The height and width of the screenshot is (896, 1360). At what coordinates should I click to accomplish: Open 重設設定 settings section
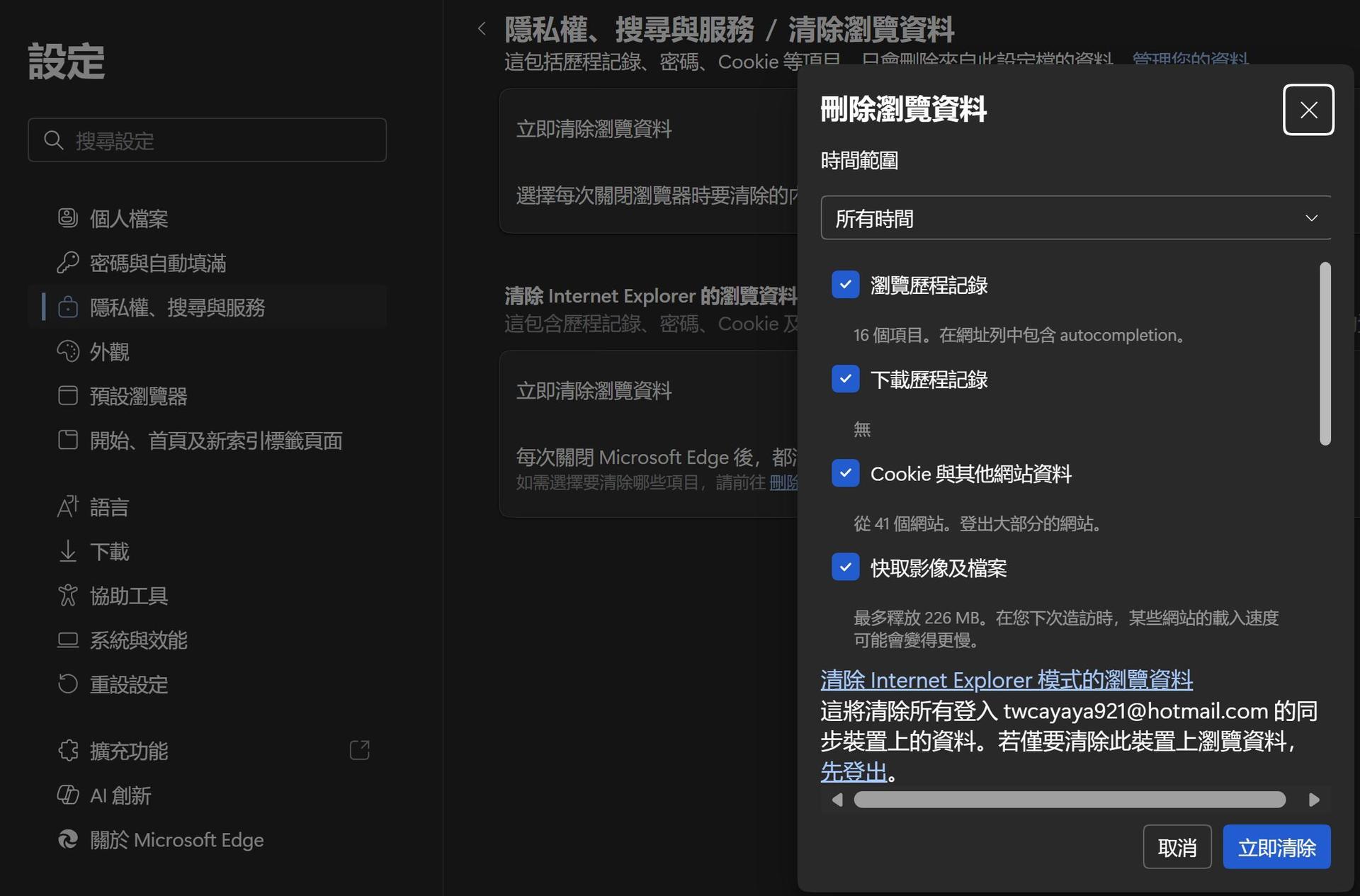(207, 684)
